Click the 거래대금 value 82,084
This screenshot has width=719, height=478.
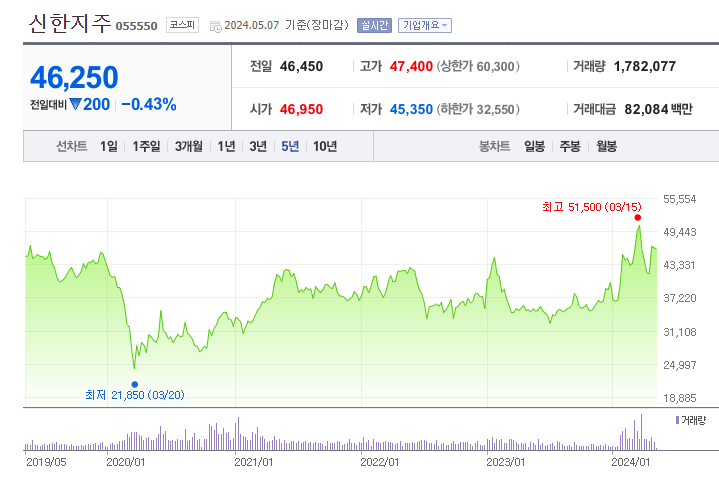(646, 109)
